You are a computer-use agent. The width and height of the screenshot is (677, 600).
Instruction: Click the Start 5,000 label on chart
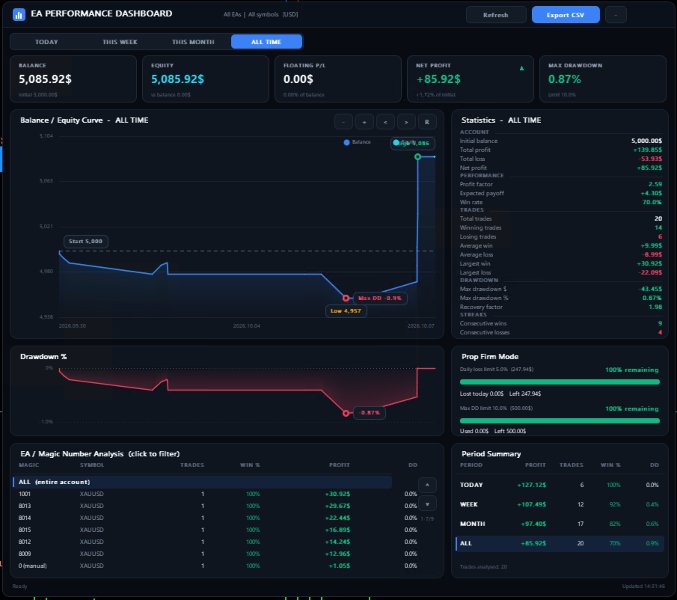[x=85, y=241]
